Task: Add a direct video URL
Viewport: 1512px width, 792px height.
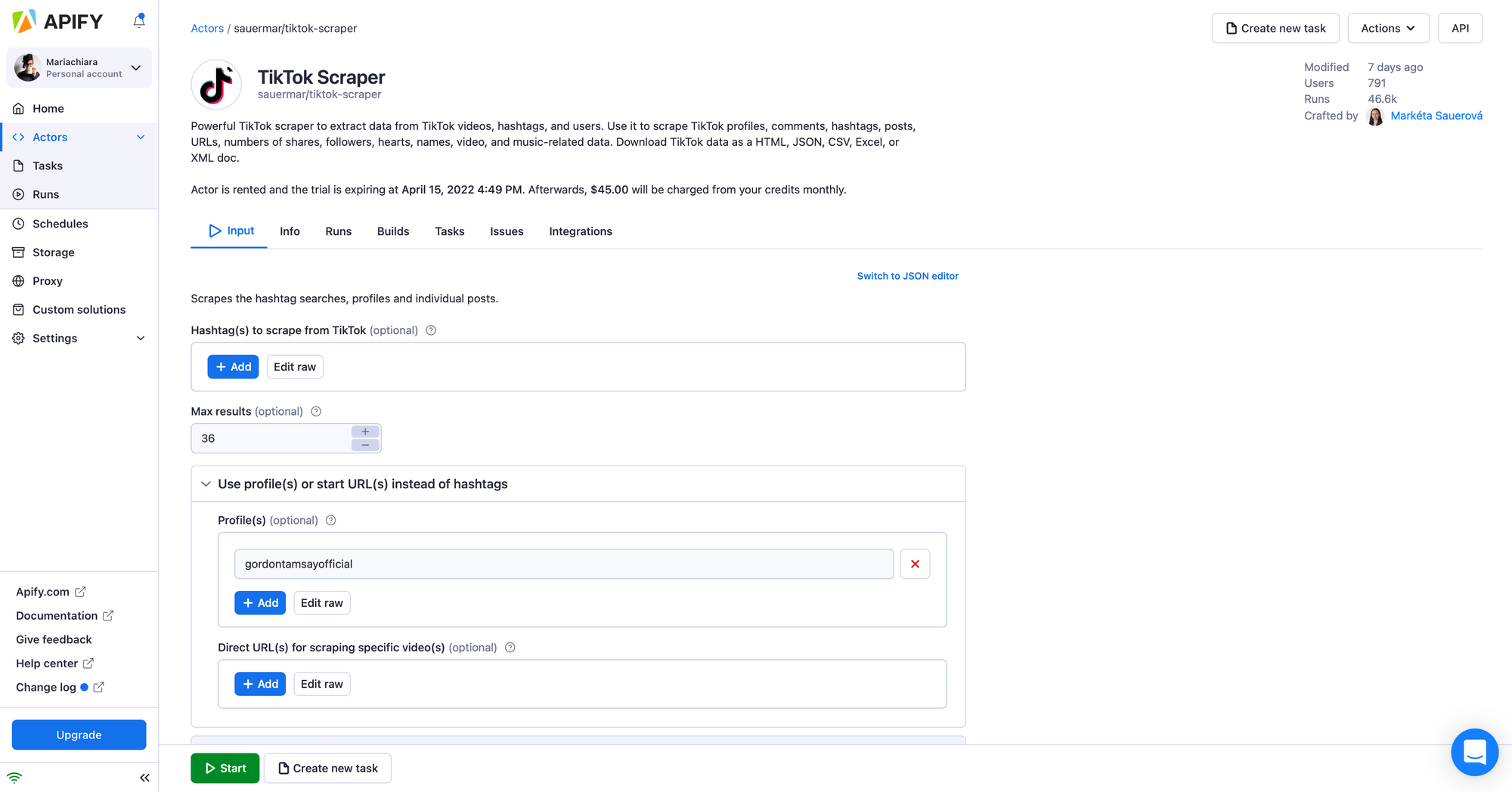Action: 260,684
